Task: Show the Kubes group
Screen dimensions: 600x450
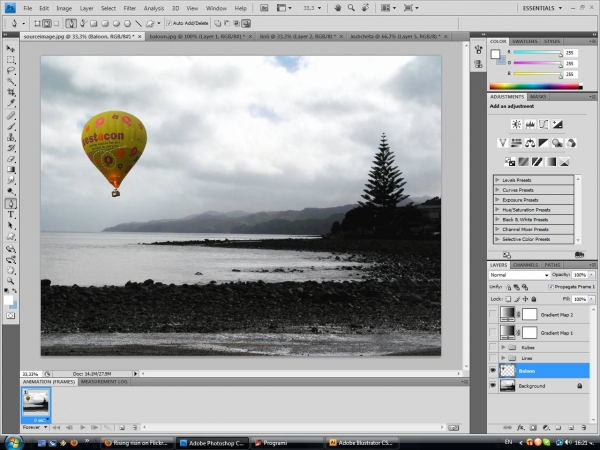Action: [x=493, y=347]
